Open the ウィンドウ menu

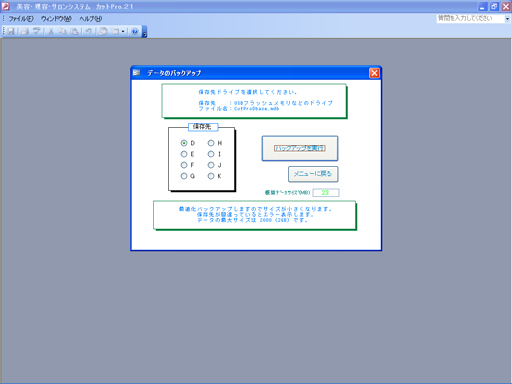click(56, 19)
